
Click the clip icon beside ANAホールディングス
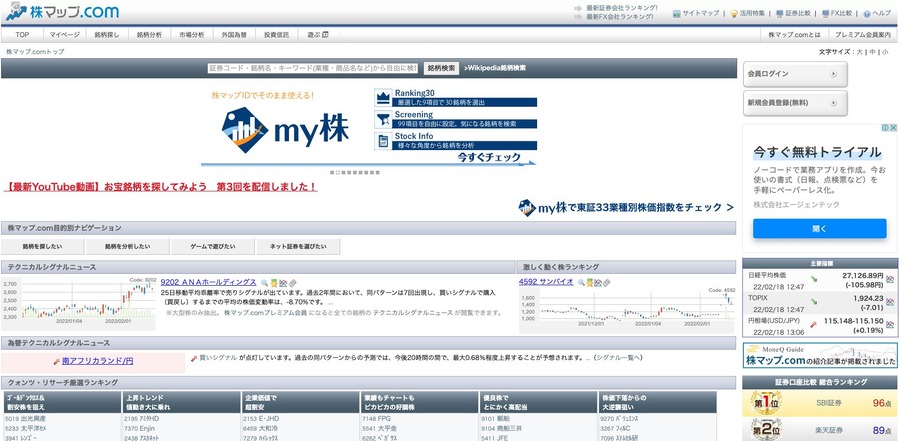(x=292, y=283)
